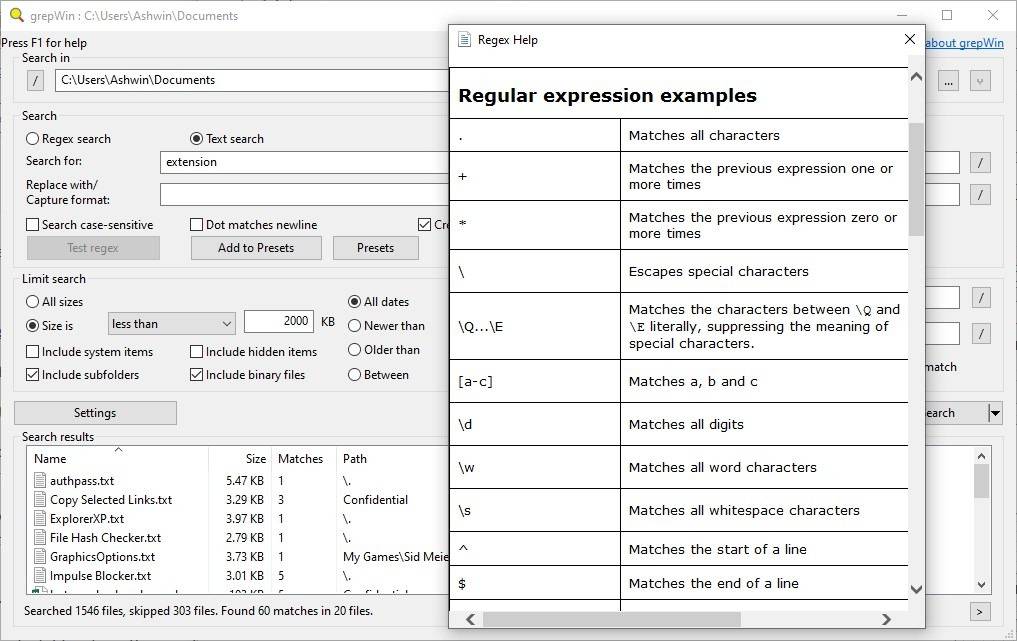Image resolution: width=1017 pixels, height=641 pixels.
Task: Click the Matches all whitespace characters row
Action: 678,511
